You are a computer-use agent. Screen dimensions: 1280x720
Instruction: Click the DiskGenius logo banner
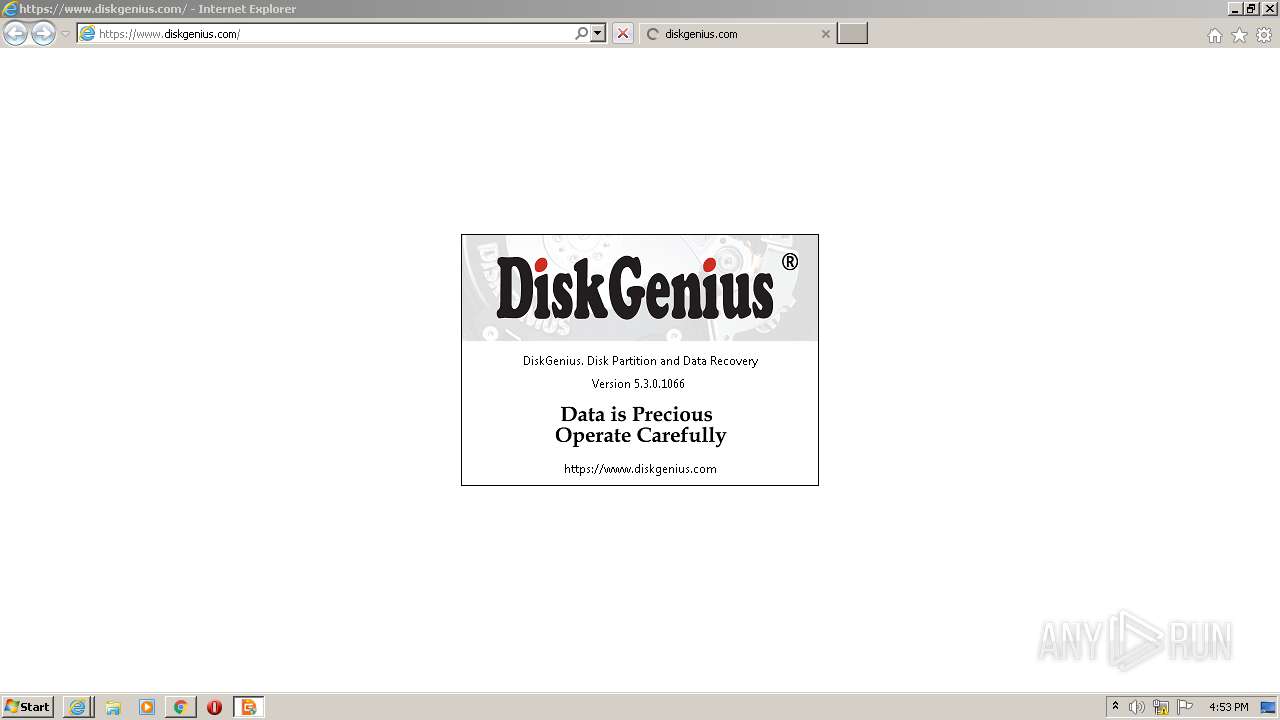tap(640, 288)
